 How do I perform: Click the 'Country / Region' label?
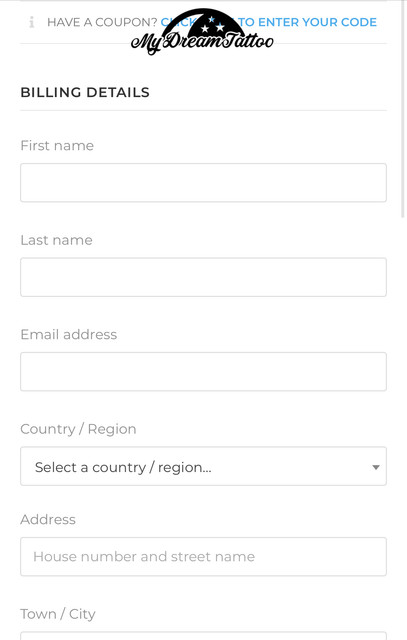point(78,429)
